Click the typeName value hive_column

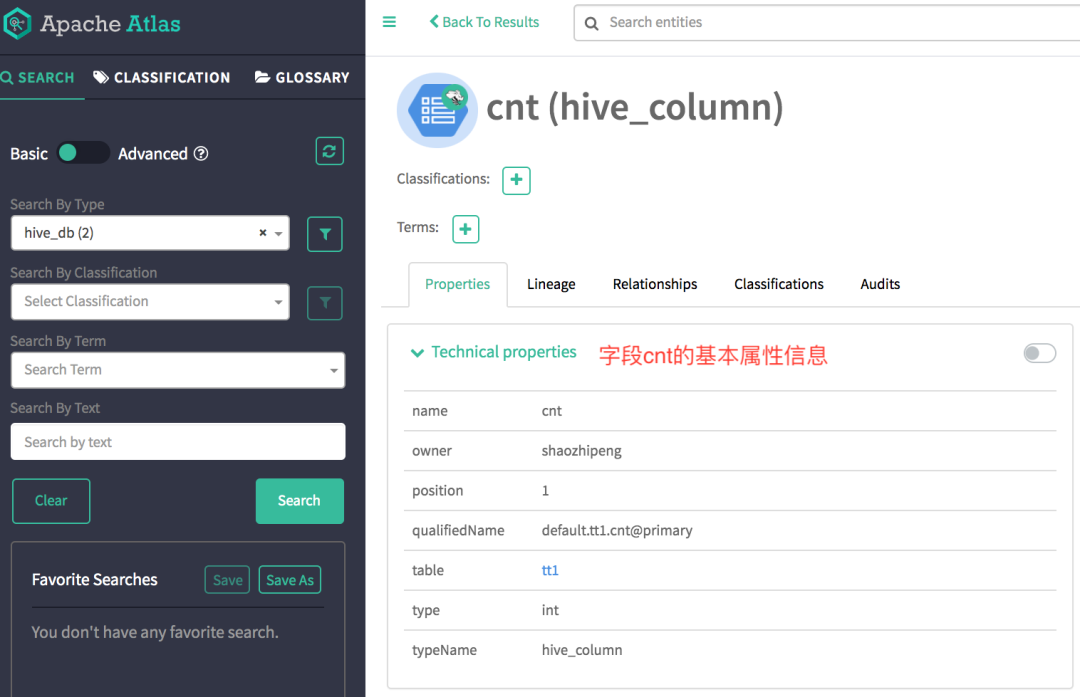click(582, 650)
